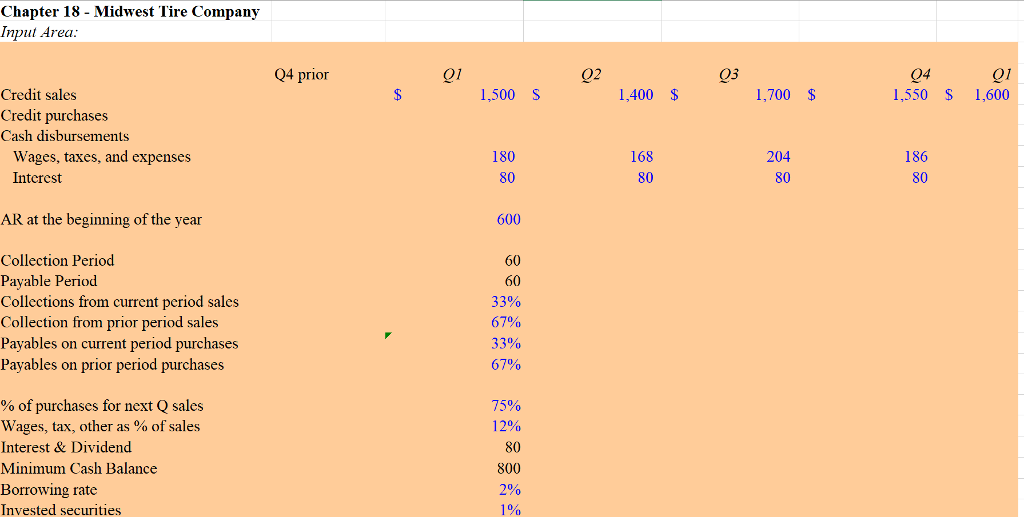Click '% of purchases for next Q sales'

pyautogui.click(x=102, y=406)
